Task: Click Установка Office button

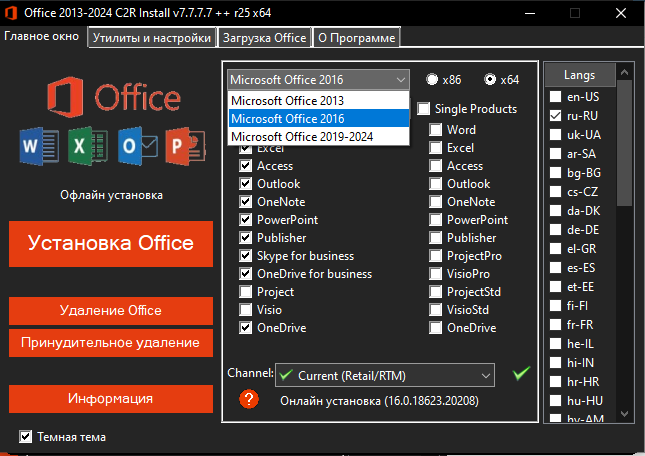Action: click(111, 243)
